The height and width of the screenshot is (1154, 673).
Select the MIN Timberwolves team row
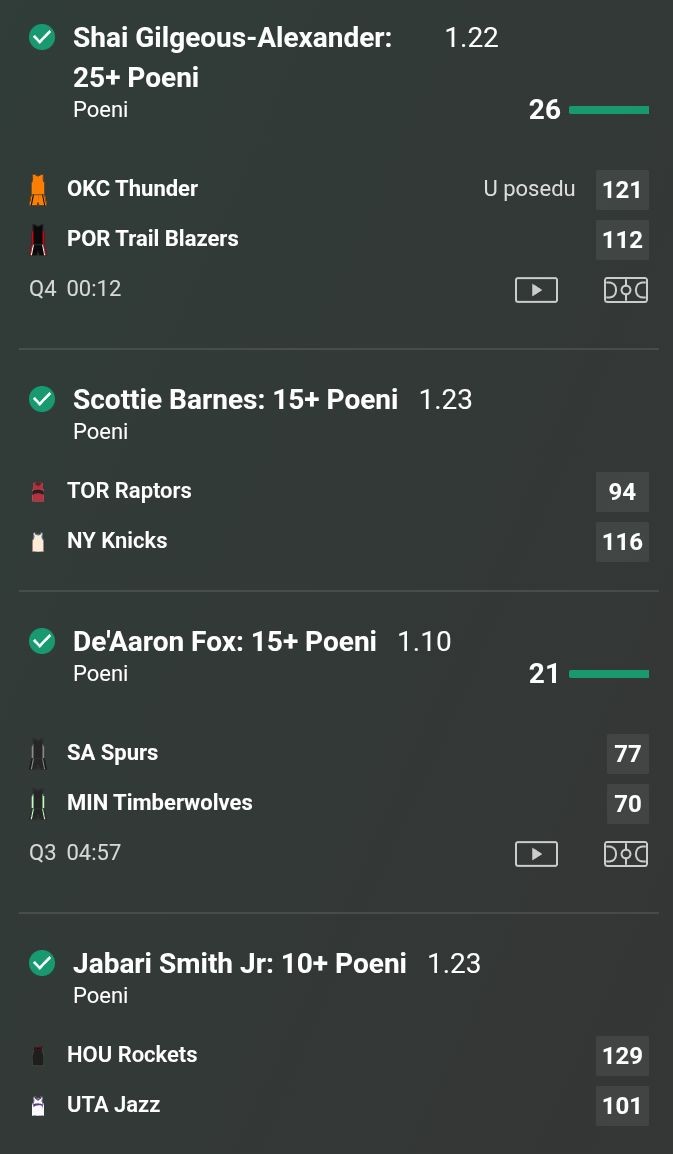click(160, 803)
